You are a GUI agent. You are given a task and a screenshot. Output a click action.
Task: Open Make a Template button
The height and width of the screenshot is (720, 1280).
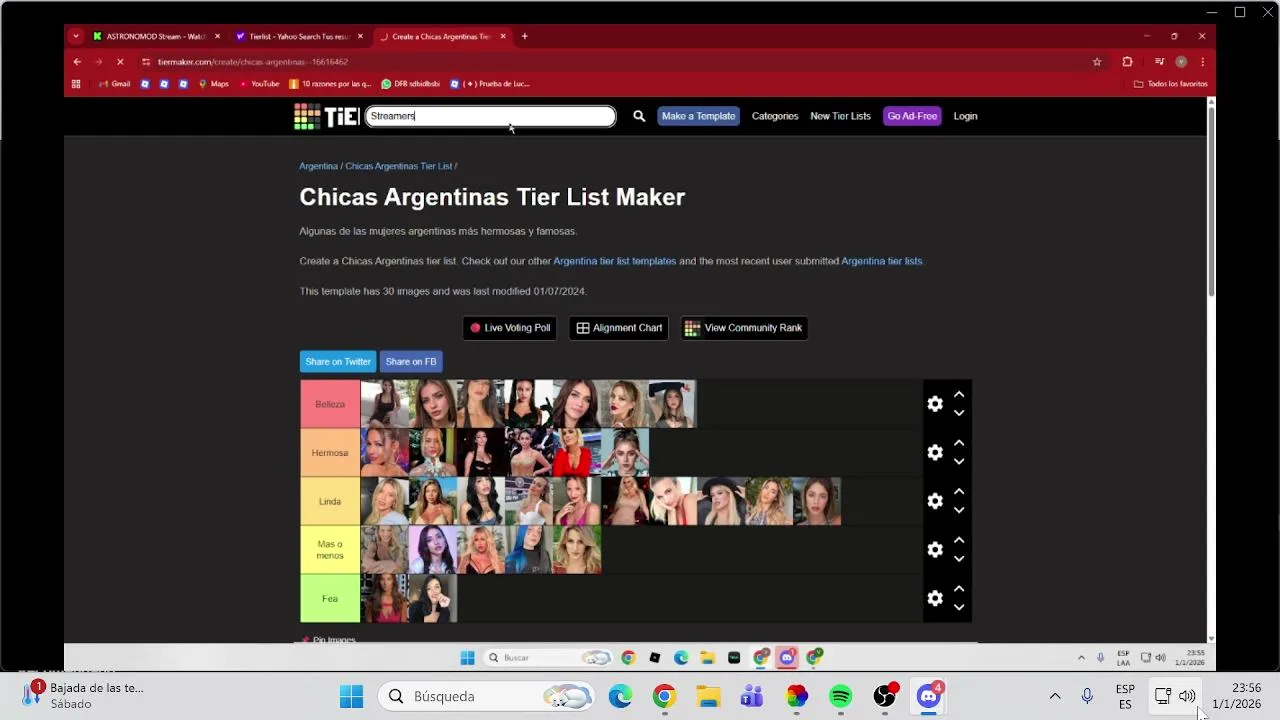pyautogui.click(x=698, y=116)
